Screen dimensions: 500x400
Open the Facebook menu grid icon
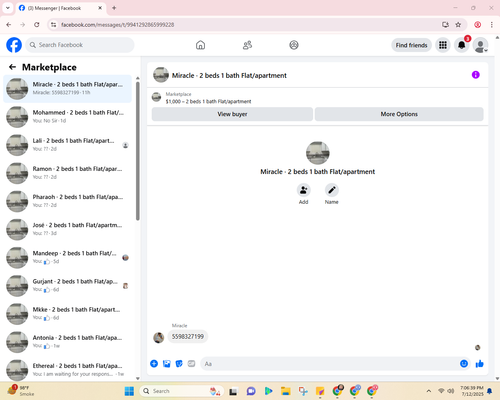443,45
